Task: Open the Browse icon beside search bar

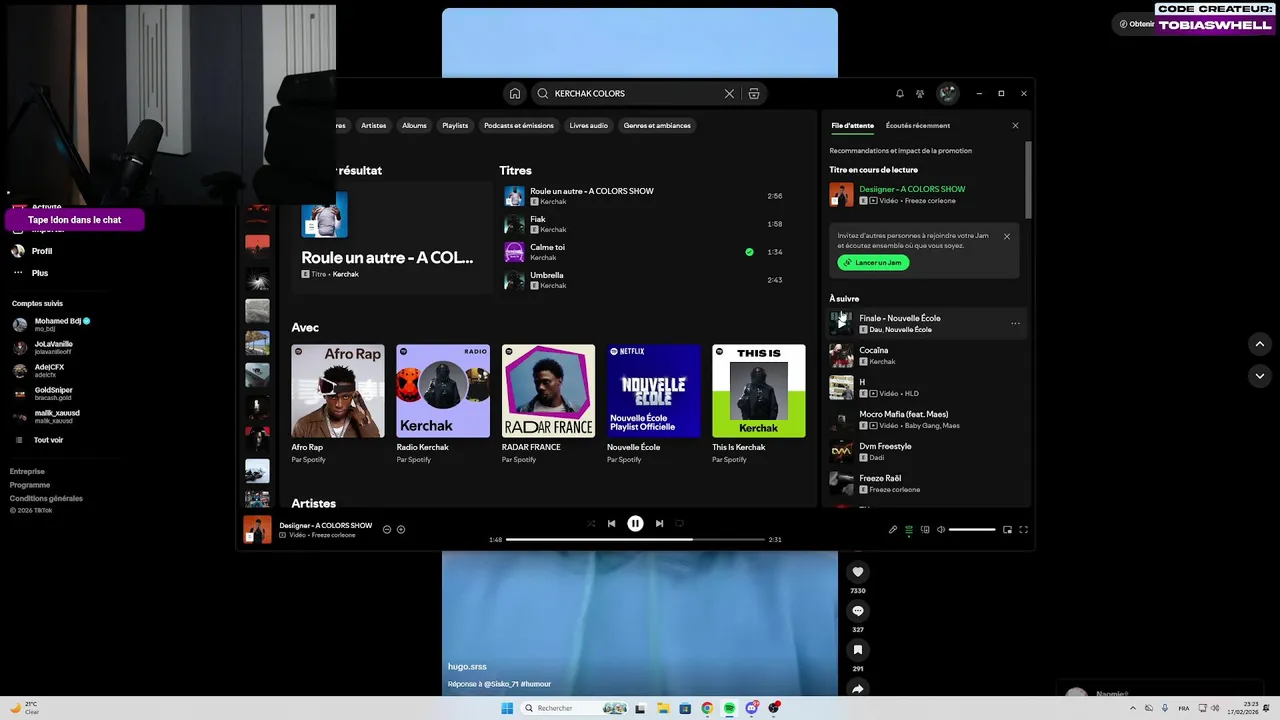Action: pyautogui.click(x=754, y=93)
